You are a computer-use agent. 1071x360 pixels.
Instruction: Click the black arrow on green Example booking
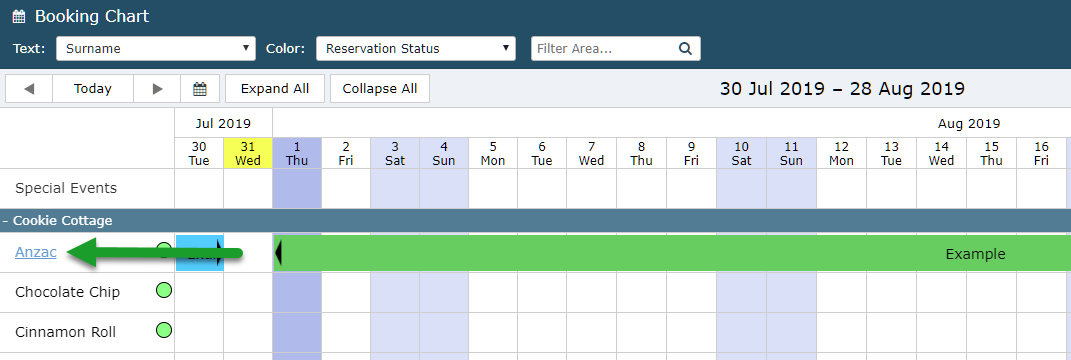[x=278, y=253]
